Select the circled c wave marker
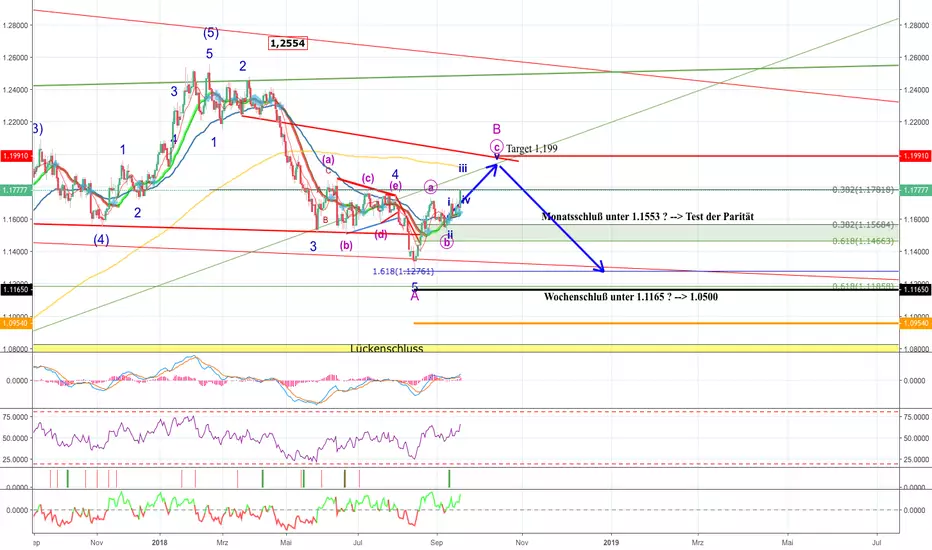Screen dimensions: 932x550 coord(497,146)
